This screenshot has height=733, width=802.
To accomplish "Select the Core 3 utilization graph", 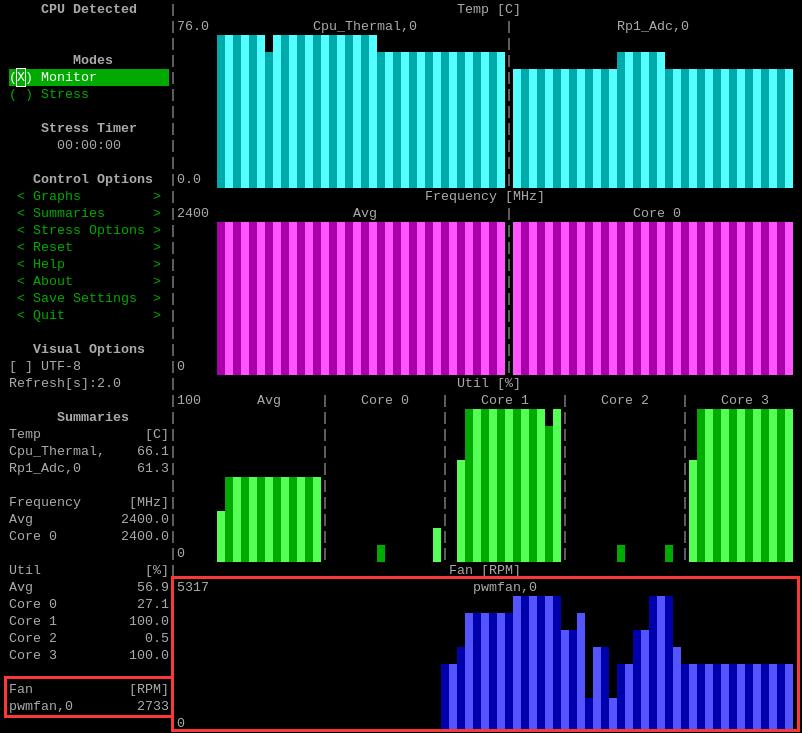I will (740, 485).
